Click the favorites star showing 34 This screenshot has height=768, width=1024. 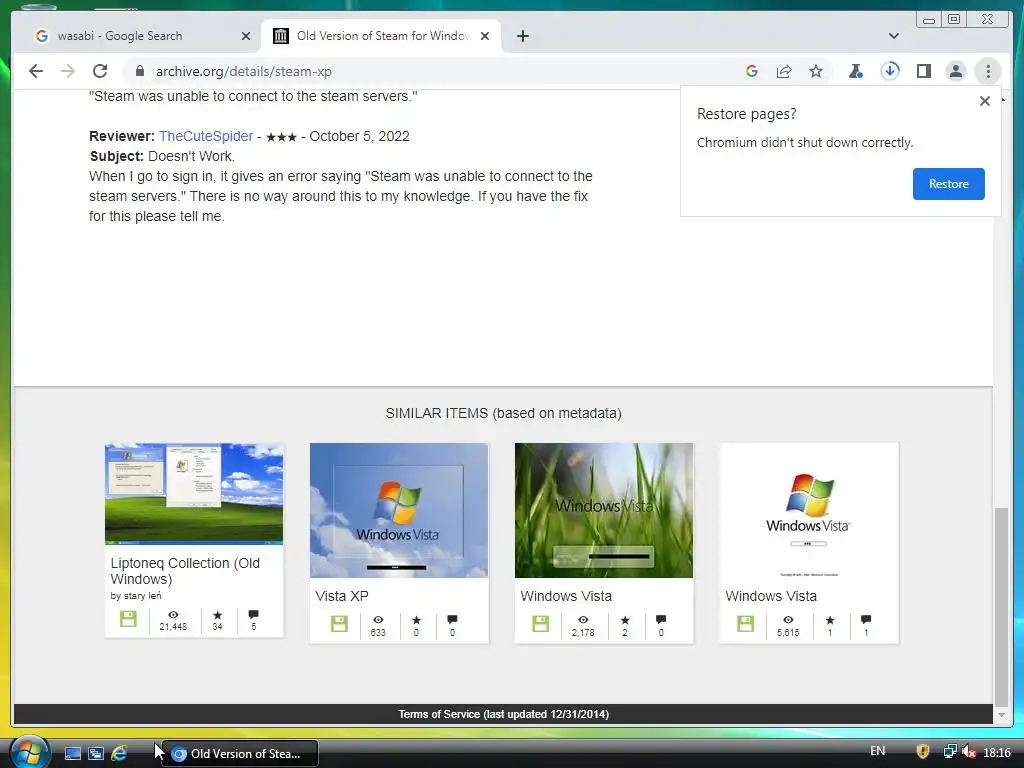click(x=217, y=615)
